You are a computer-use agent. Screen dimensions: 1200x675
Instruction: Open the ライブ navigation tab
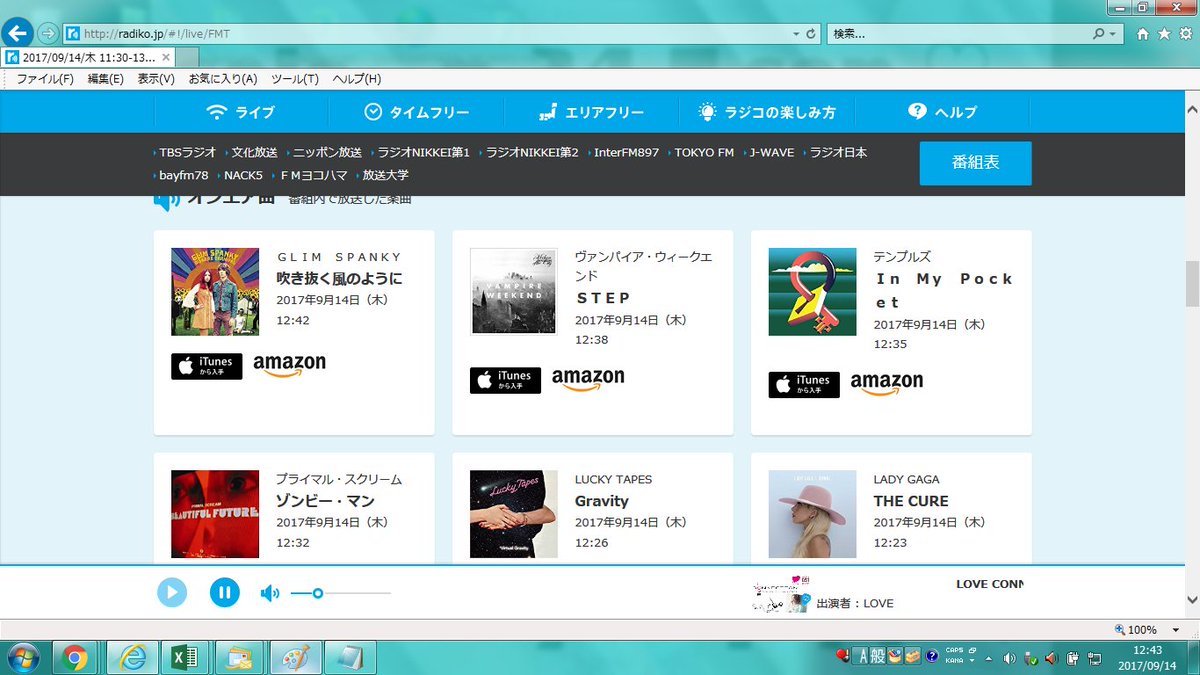(x=240, y=112)
